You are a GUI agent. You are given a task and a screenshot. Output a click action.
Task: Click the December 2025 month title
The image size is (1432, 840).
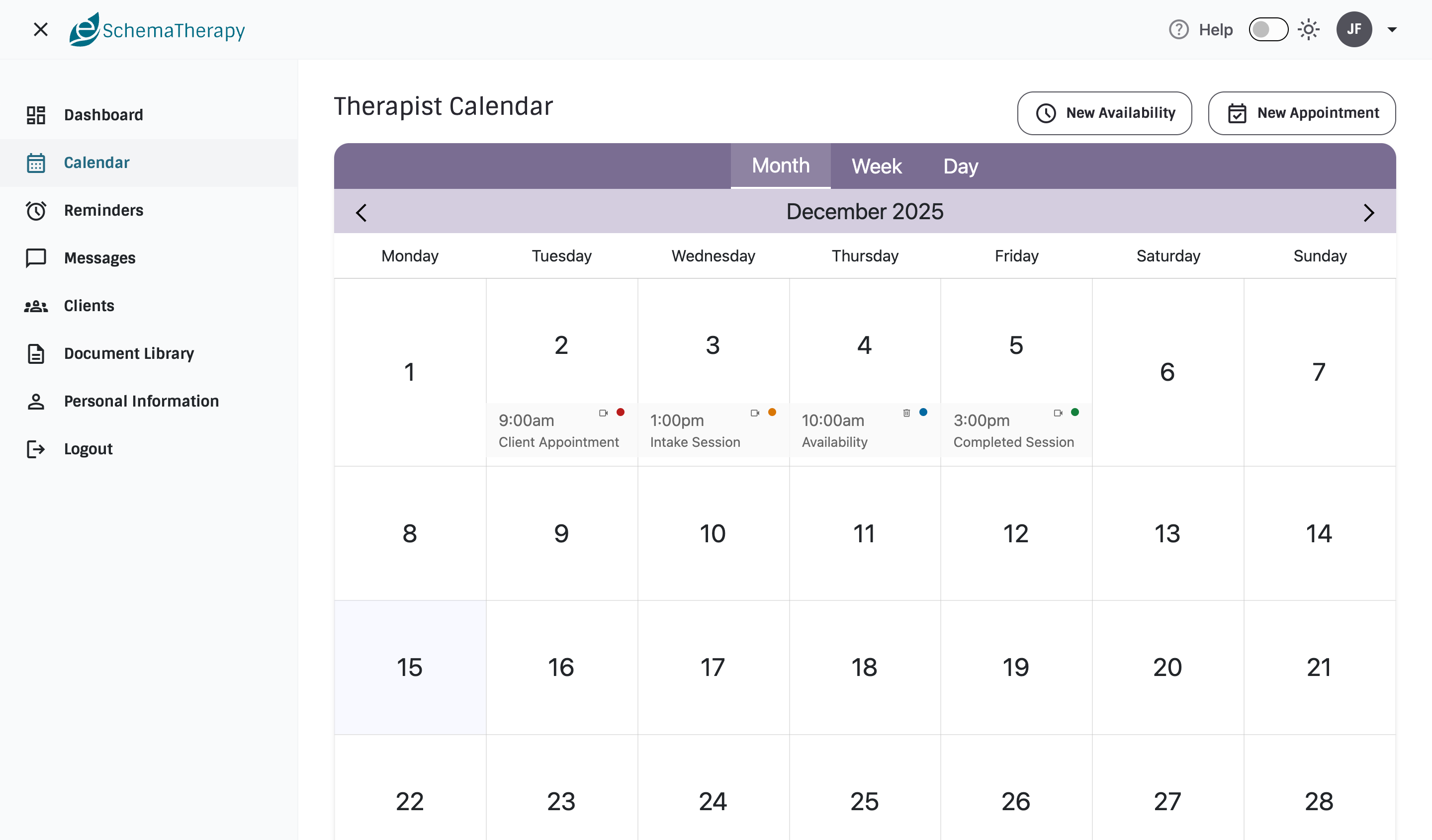pos(864,211)
